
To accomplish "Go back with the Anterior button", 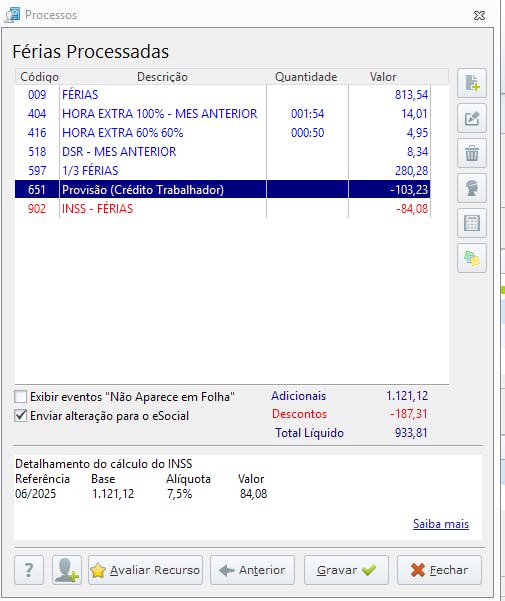I will [252, 570].
